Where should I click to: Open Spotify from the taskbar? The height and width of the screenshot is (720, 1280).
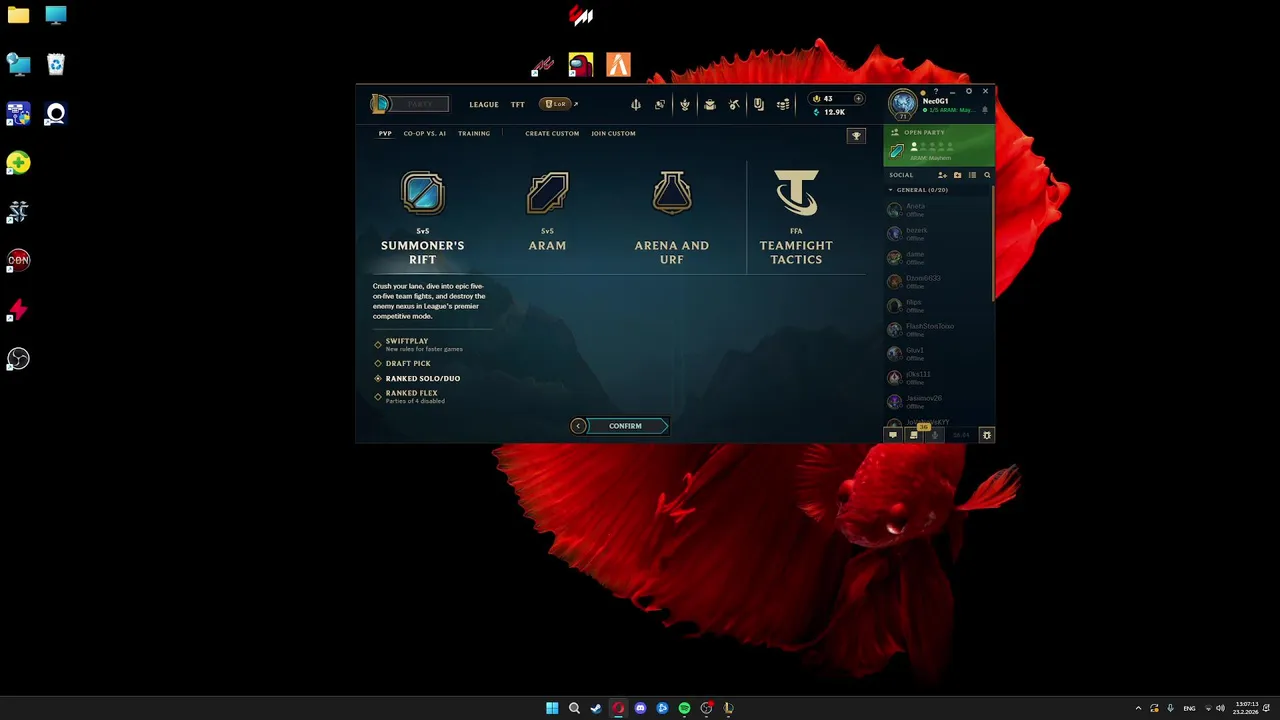click(x=684, y=708)
